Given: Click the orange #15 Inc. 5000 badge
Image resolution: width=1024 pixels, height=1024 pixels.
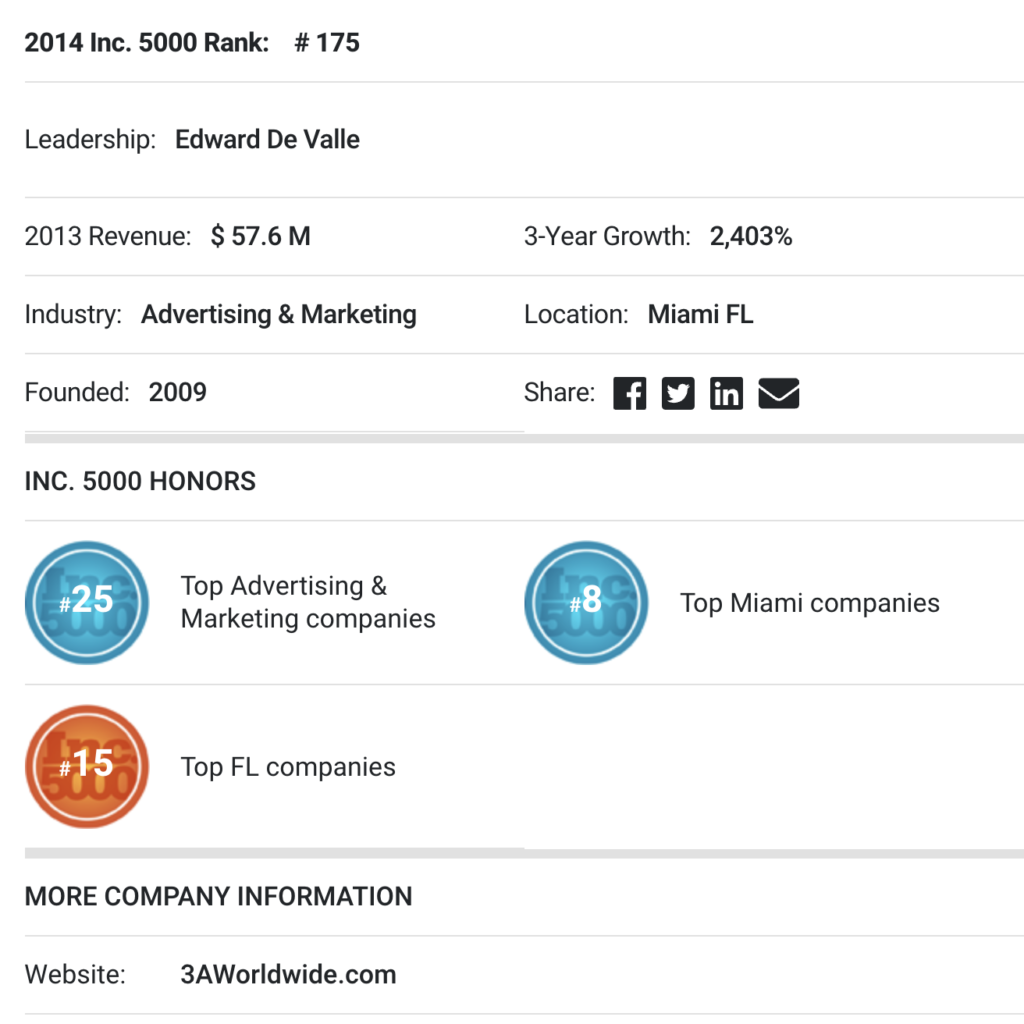Looking at the screenshot, I should tap(87, 766).
